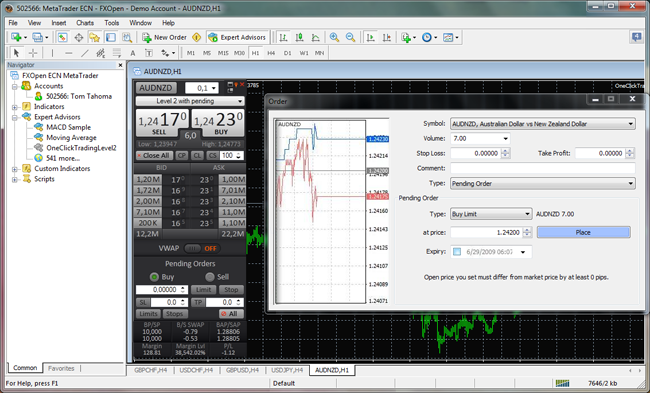Toggle the Navigator star folder icon

95,37
